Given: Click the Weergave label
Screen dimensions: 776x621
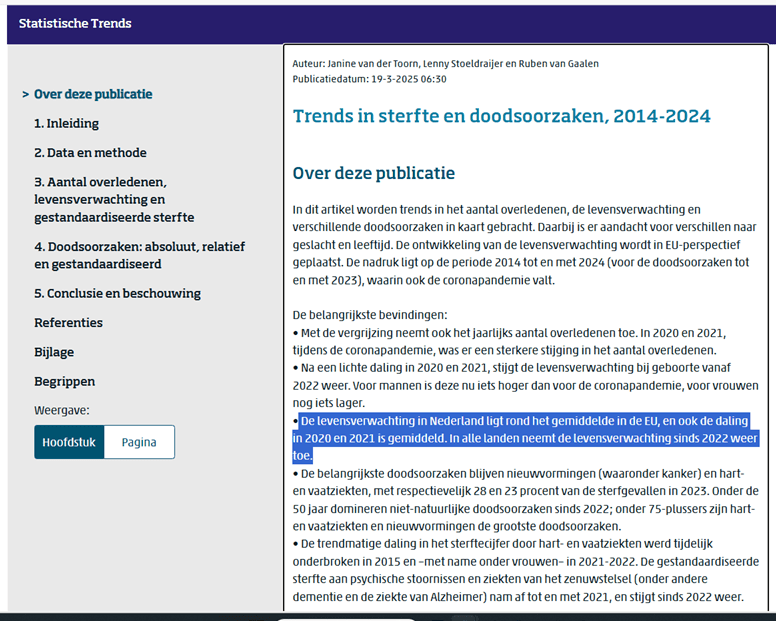Looking at the screenshot, I should click(62, 410).
